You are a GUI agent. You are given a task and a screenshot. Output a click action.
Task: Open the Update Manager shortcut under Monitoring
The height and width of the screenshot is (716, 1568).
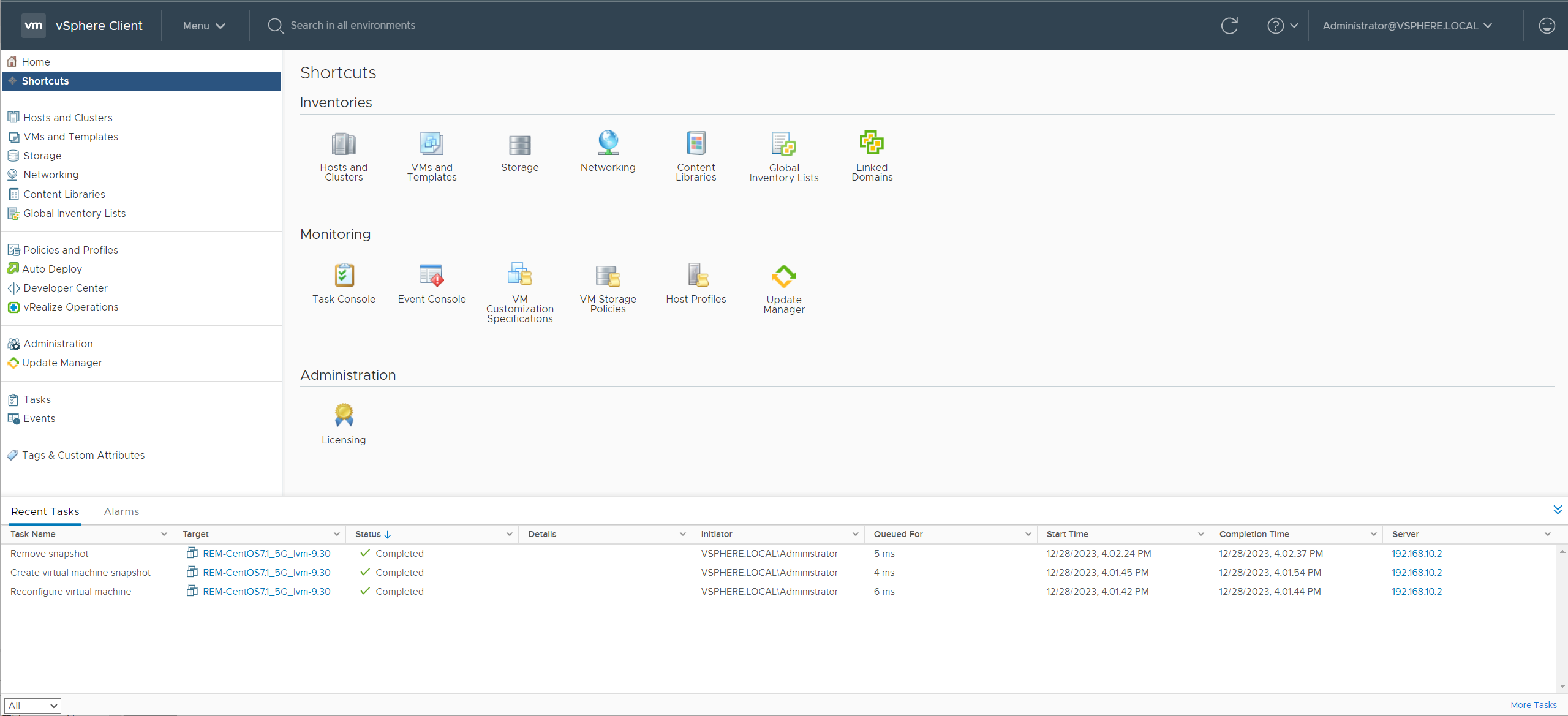click(783, 277)
